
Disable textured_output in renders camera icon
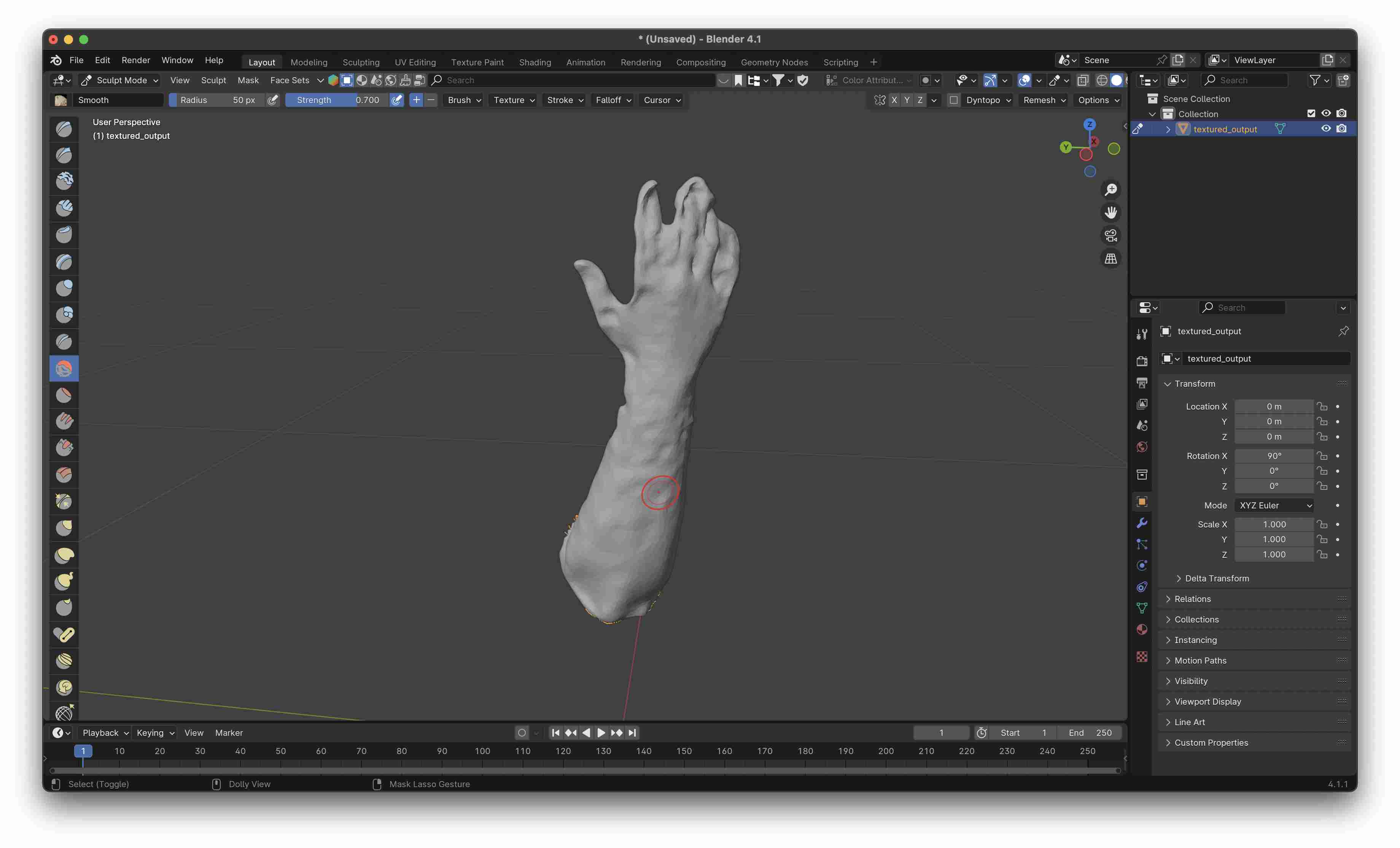(1341, 129)
